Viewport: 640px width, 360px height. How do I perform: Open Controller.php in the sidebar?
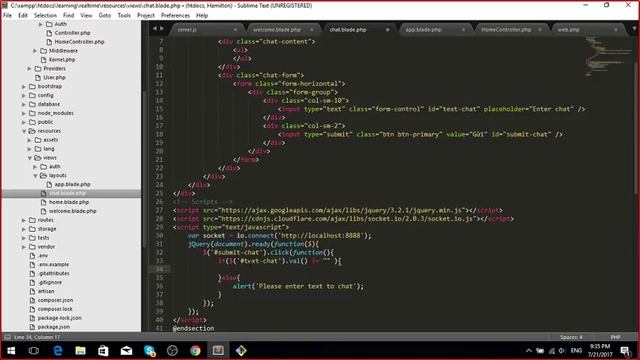click(72, 33)
